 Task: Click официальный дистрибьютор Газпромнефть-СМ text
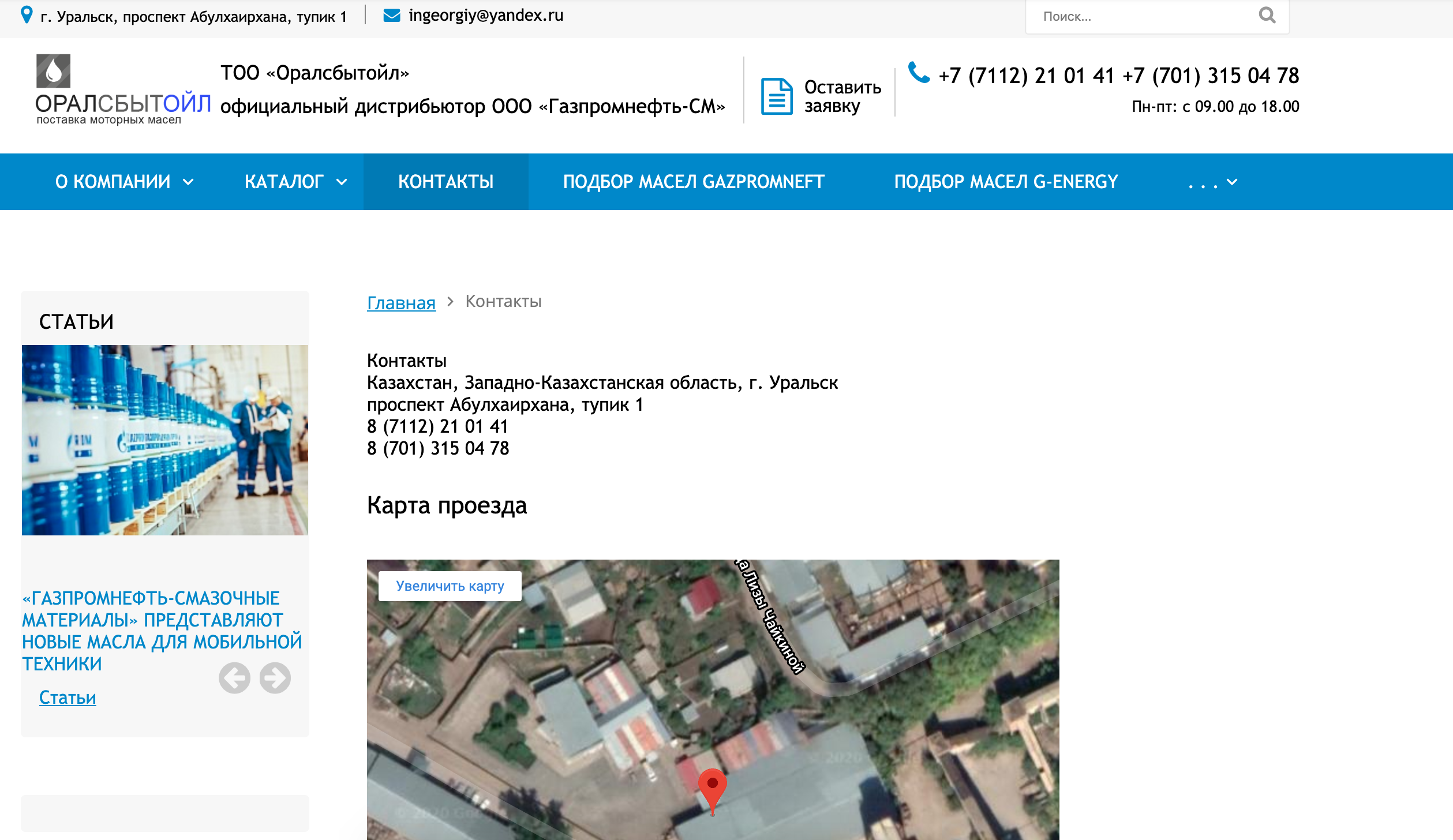pyautogui.click(x=473, y=106)
